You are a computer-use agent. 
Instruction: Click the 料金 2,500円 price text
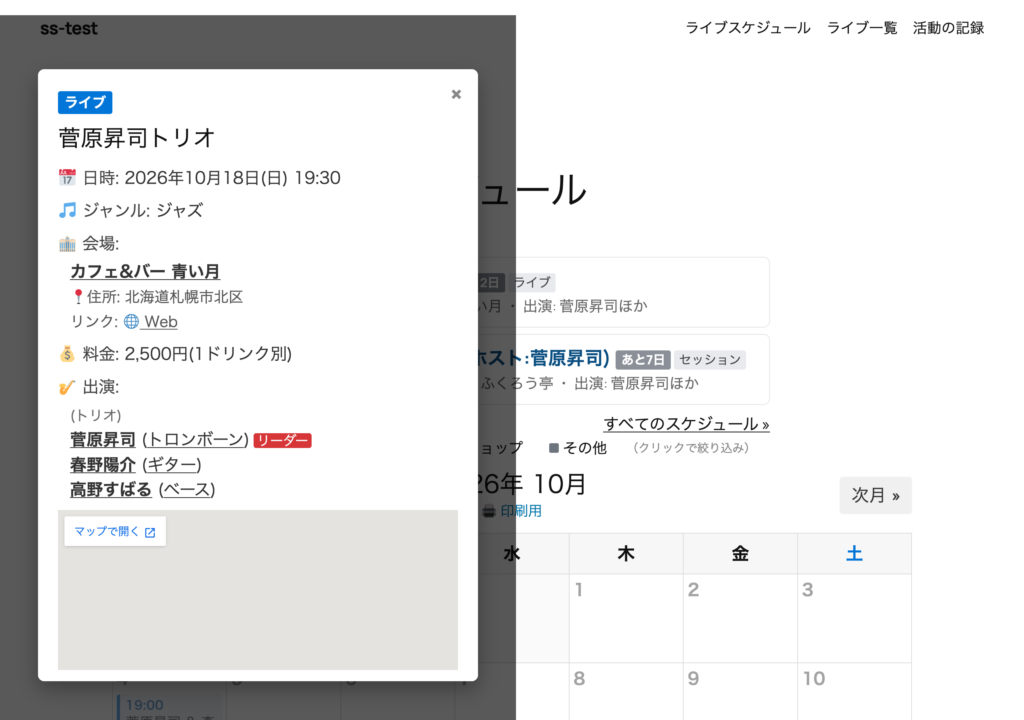(x=187, y=354)
